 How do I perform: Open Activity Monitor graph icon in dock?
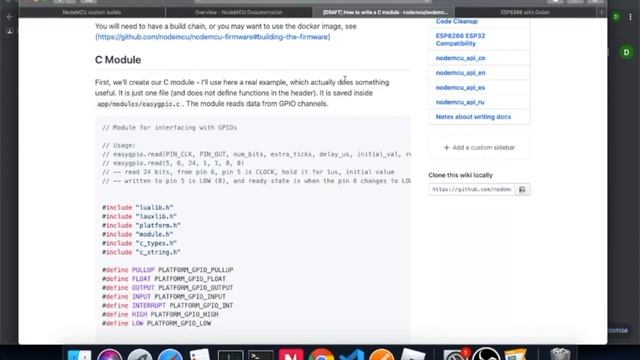point(230,355)
